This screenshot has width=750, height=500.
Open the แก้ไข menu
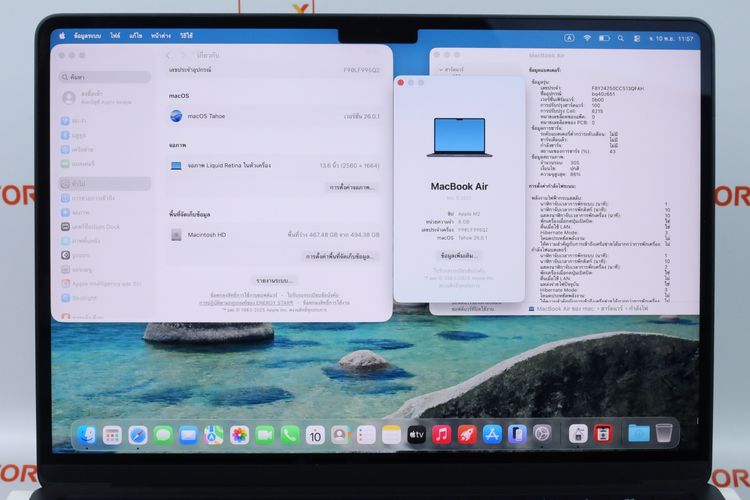[x=136, y=36]
